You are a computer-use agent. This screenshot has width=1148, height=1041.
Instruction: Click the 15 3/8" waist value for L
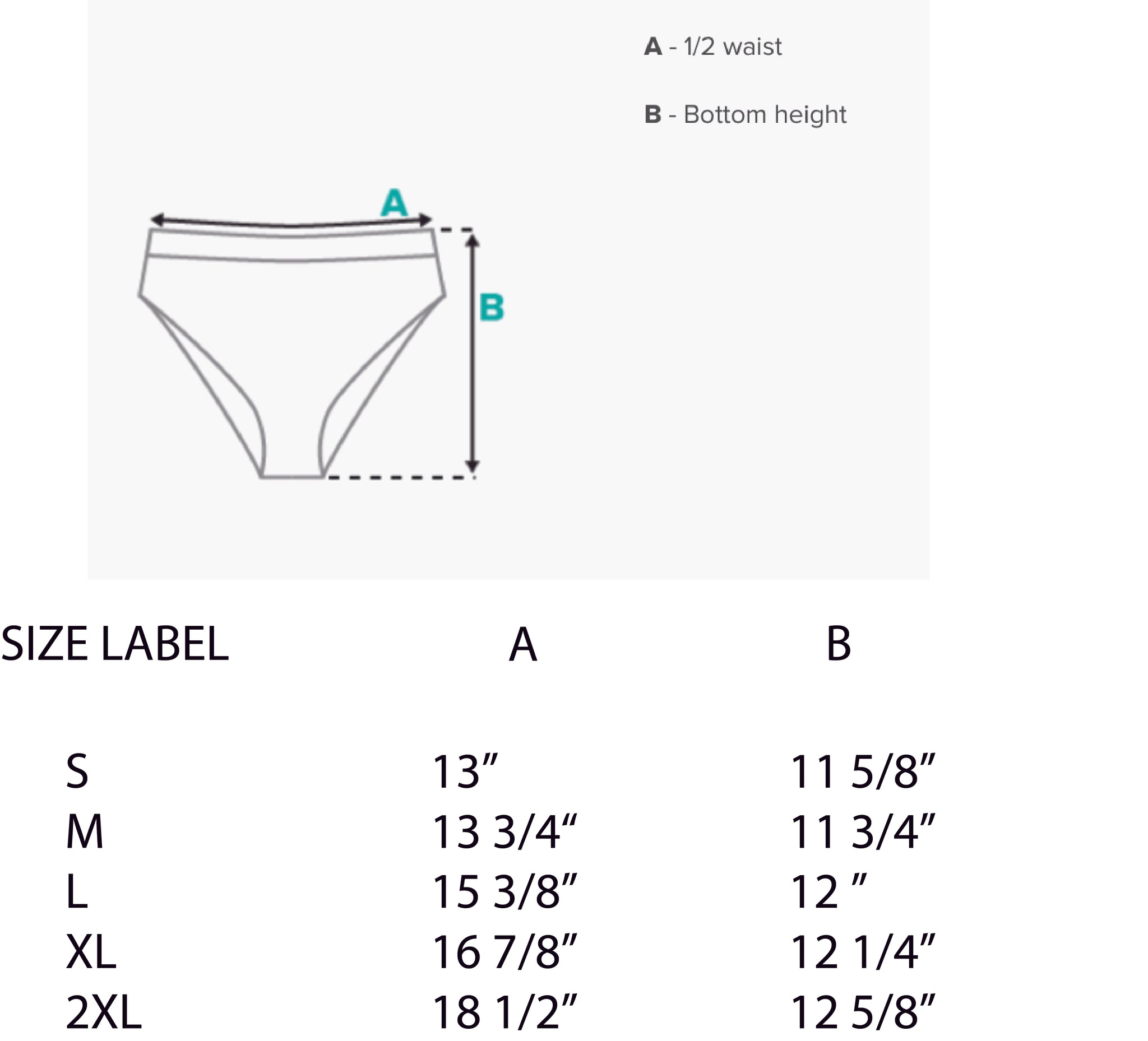(505, 892)
